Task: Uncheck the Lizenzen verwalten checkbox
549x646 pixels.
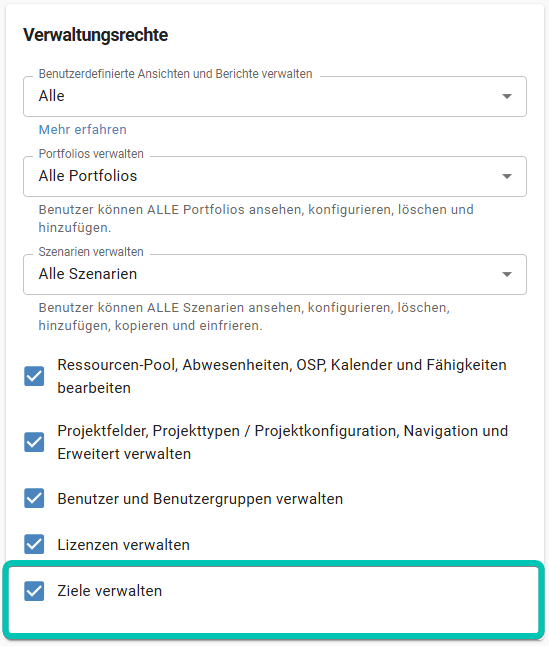Action: (x=34, y=545)
